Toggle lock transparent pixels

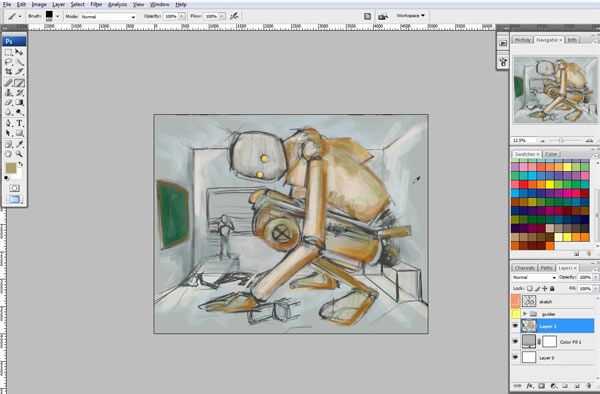coord(530,288)
